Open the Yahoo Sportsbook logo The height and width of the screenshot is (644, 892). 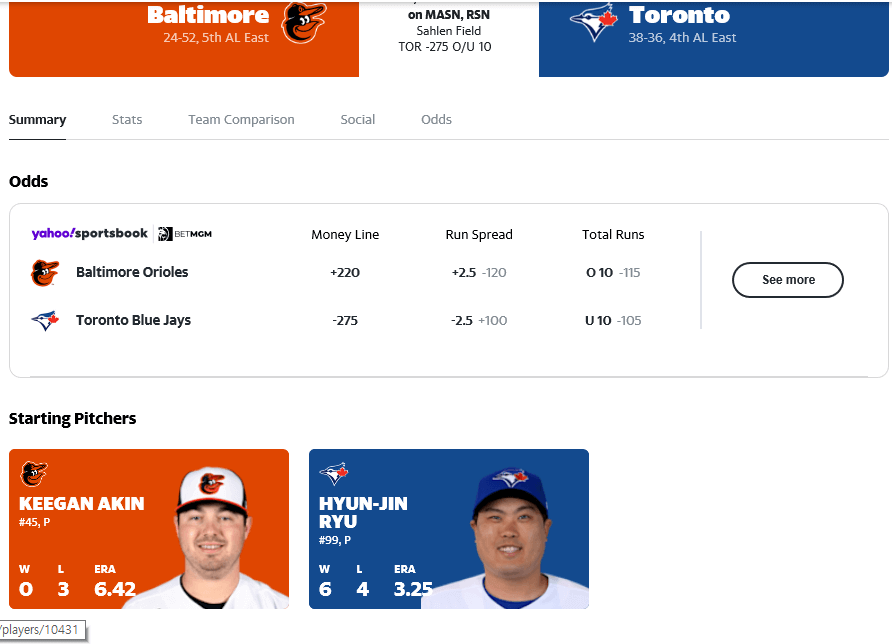[89, 233]
